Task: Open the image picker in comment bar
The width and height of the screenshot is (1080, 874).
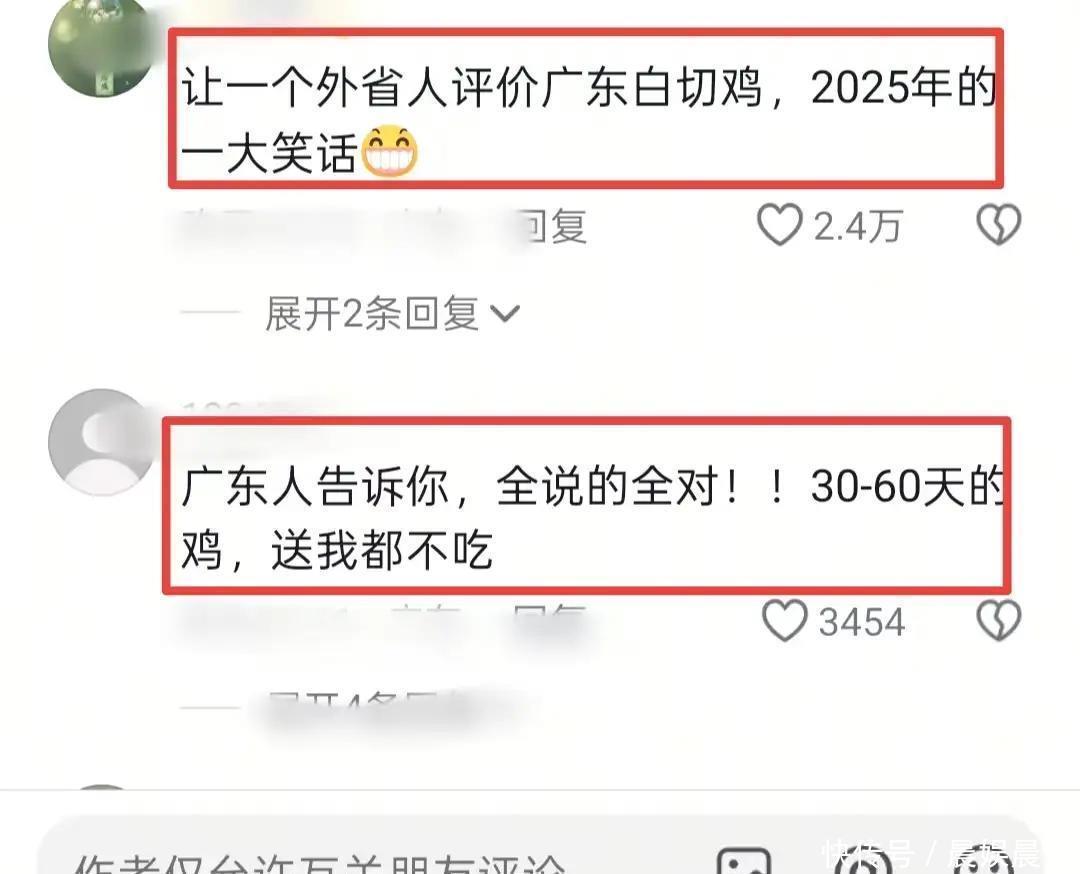Action: [x=744, y=861]
